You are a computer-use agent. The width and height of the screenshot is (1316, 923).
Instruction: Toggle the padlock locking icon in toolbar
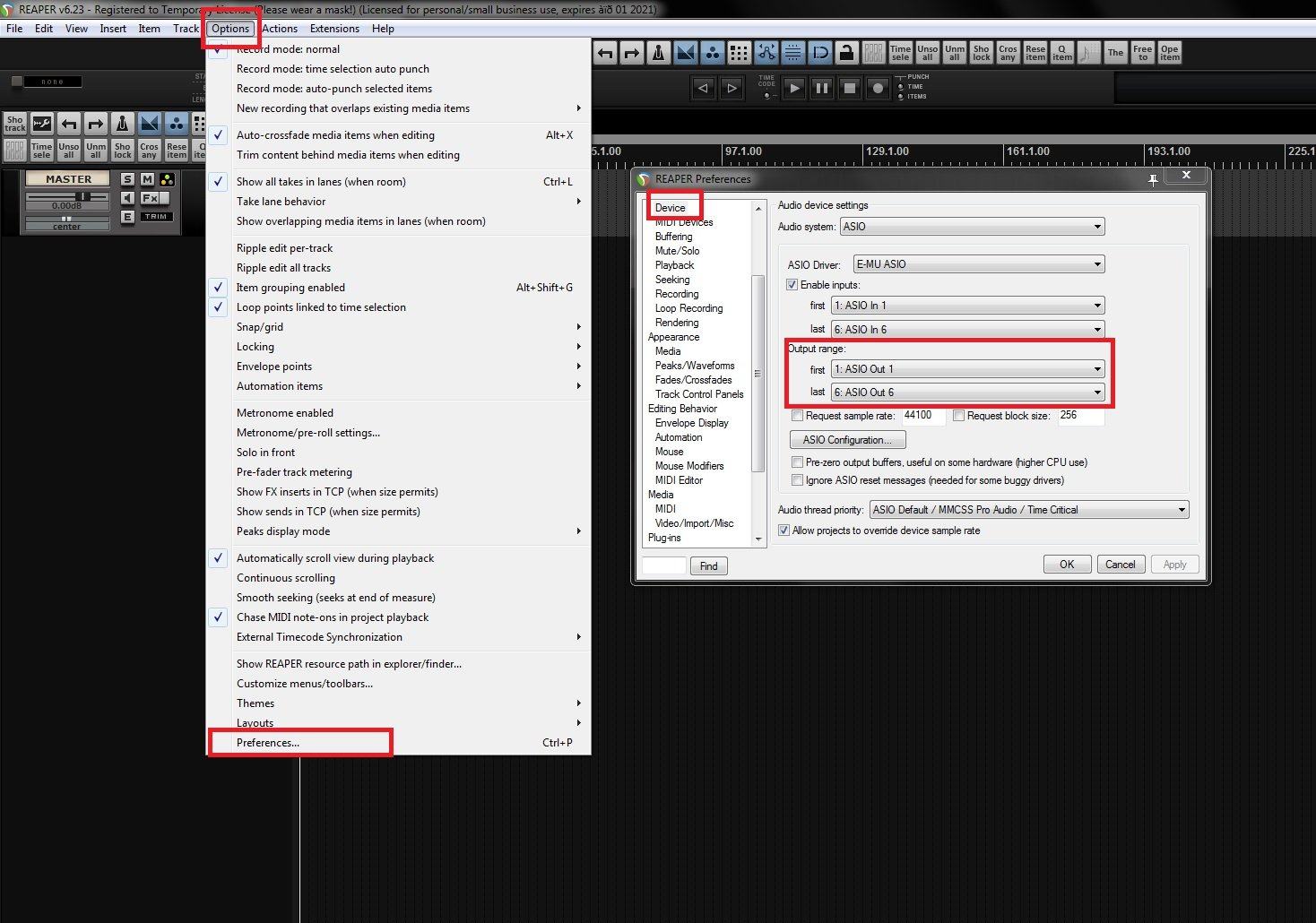pyautogui.click(x=846, y=53)
